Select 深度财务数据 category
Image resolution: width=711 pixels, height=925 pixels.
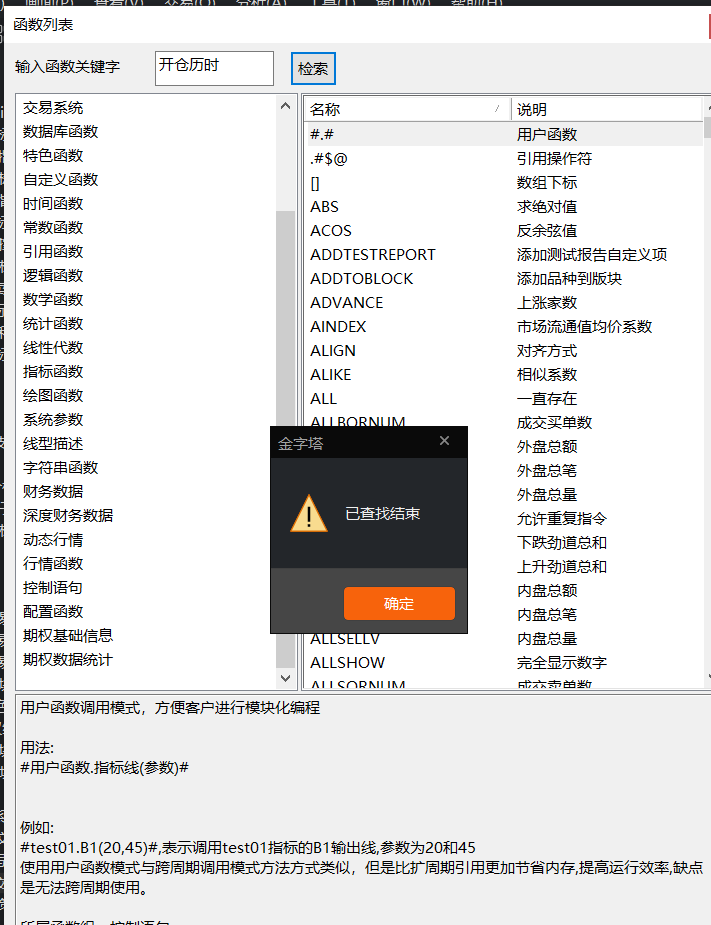68,516
